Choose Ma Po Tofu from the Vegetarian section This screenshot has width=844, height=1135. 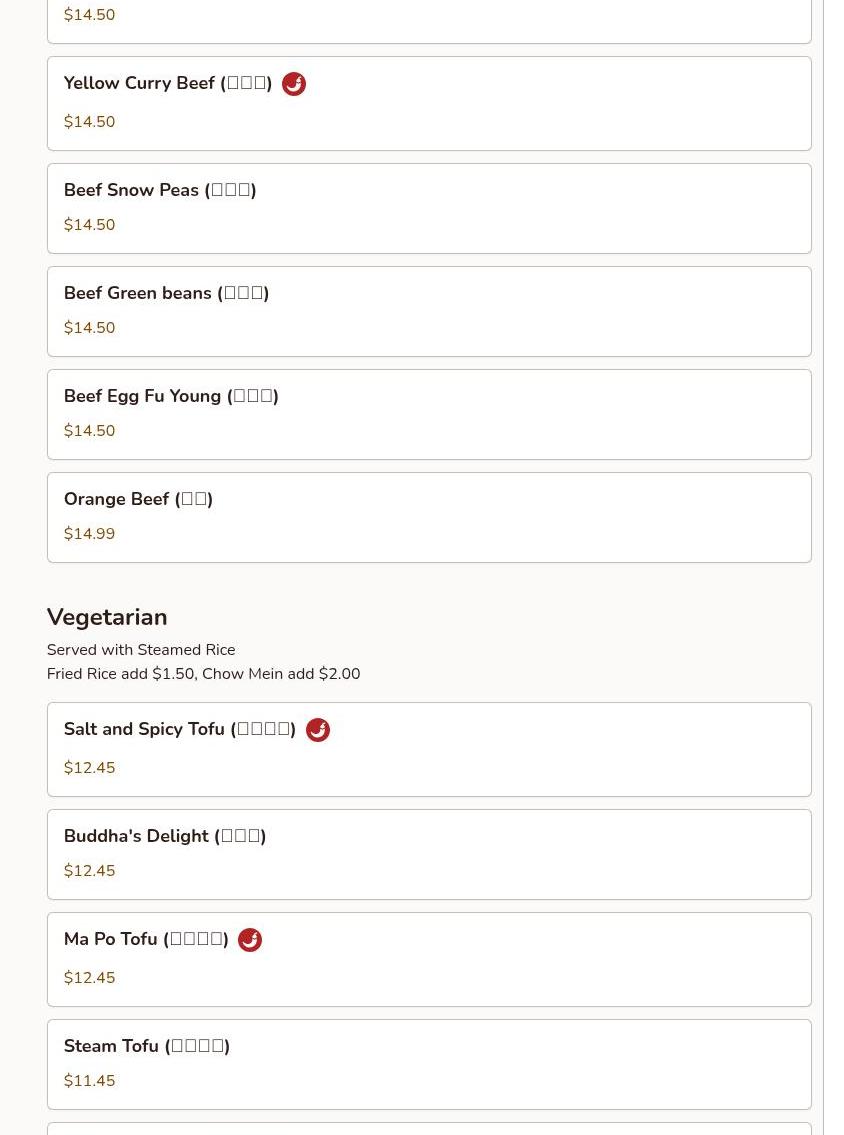pos(146,940)
